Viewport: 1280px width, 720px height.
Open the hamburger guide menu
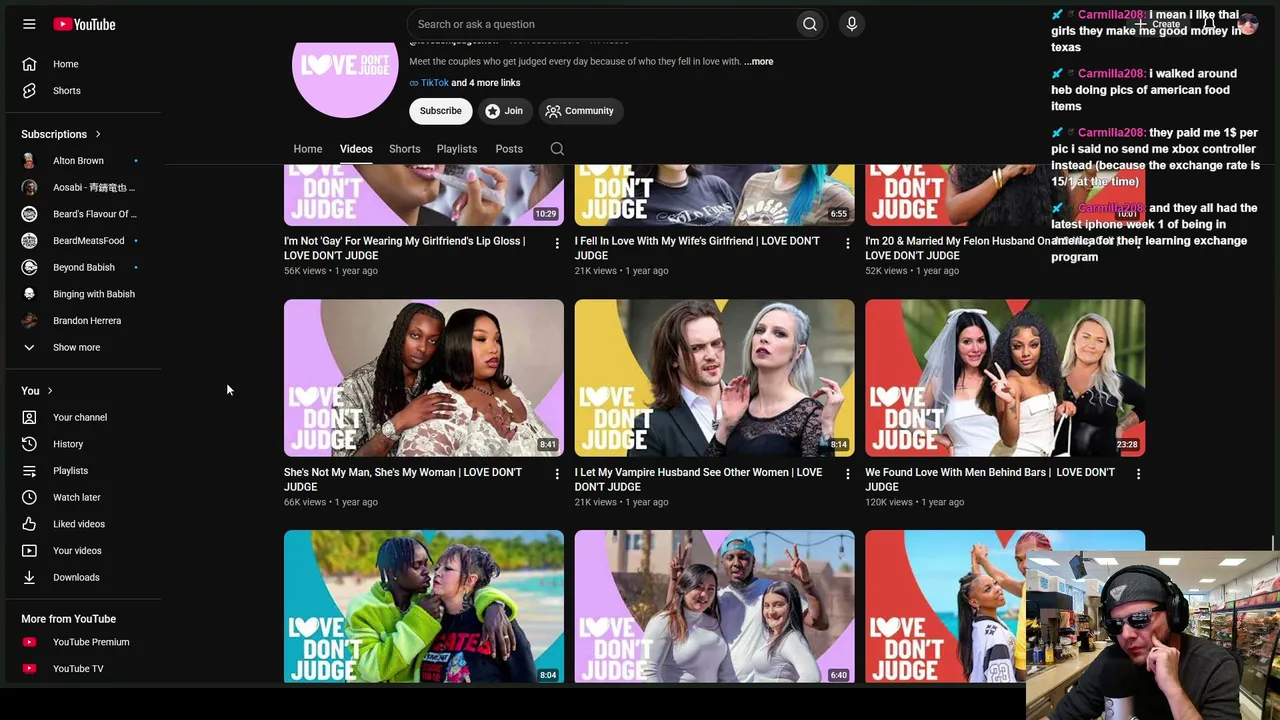coord(29,24)
